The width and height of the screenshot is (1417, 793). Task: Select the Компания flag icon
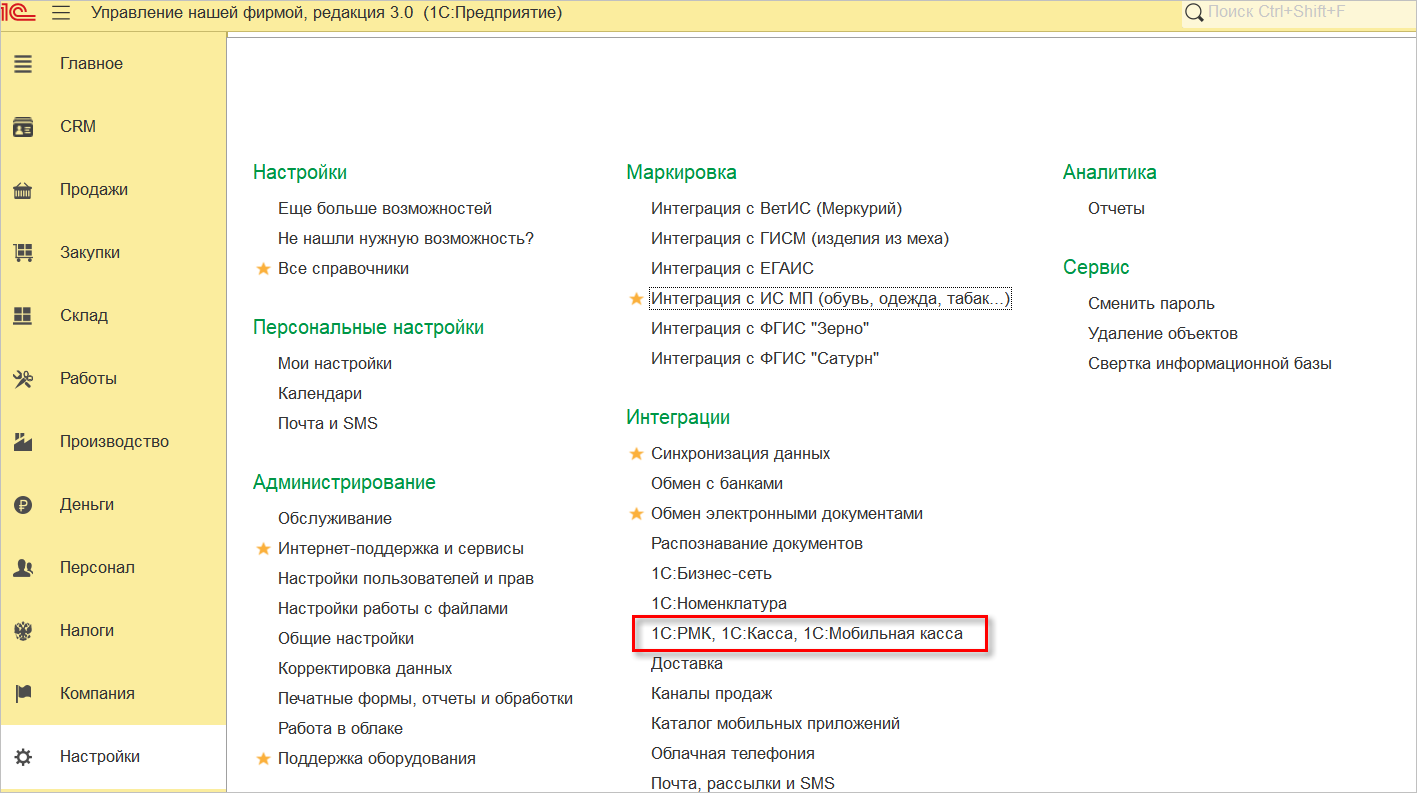tap(23, 694)
